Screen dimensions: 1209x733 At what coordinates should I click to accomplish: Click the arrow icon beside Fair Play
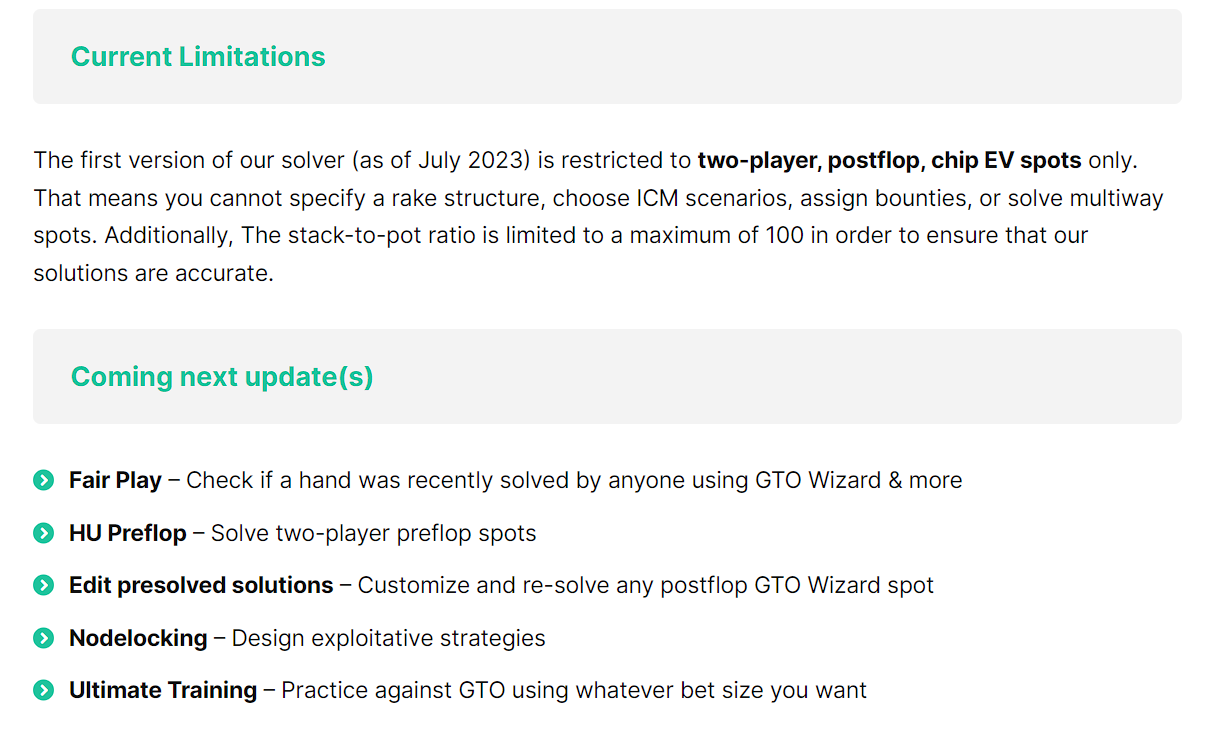[x=43, y=481]
